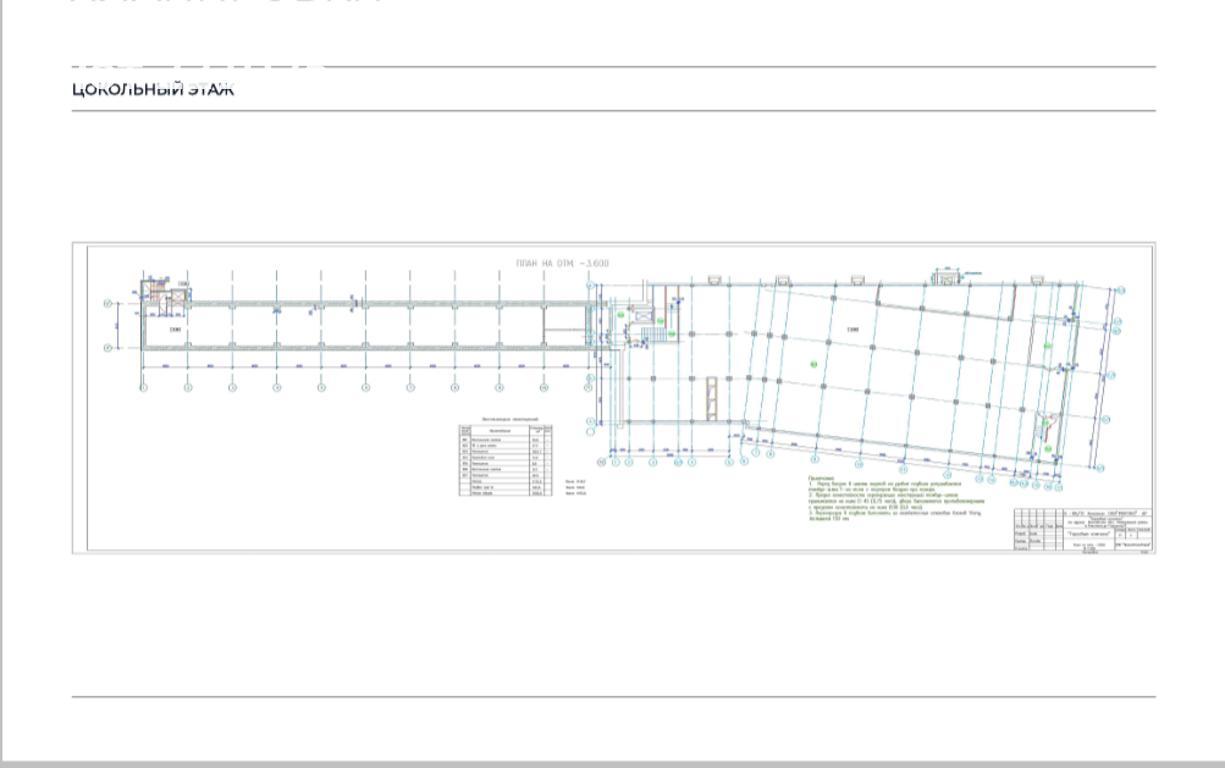Image resolution: width=1225 pixels, height=768 pixels.
Task: Click the bottom-right corner axis bubble of the skewed grid
Action: (1100, 468)
